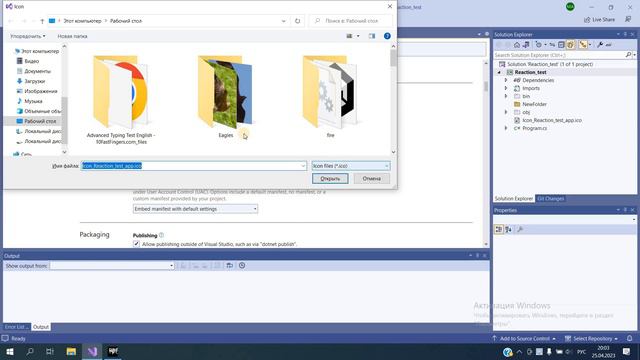Click the Task View icon on taskbar
640x360 pixels.
point(50,351)
